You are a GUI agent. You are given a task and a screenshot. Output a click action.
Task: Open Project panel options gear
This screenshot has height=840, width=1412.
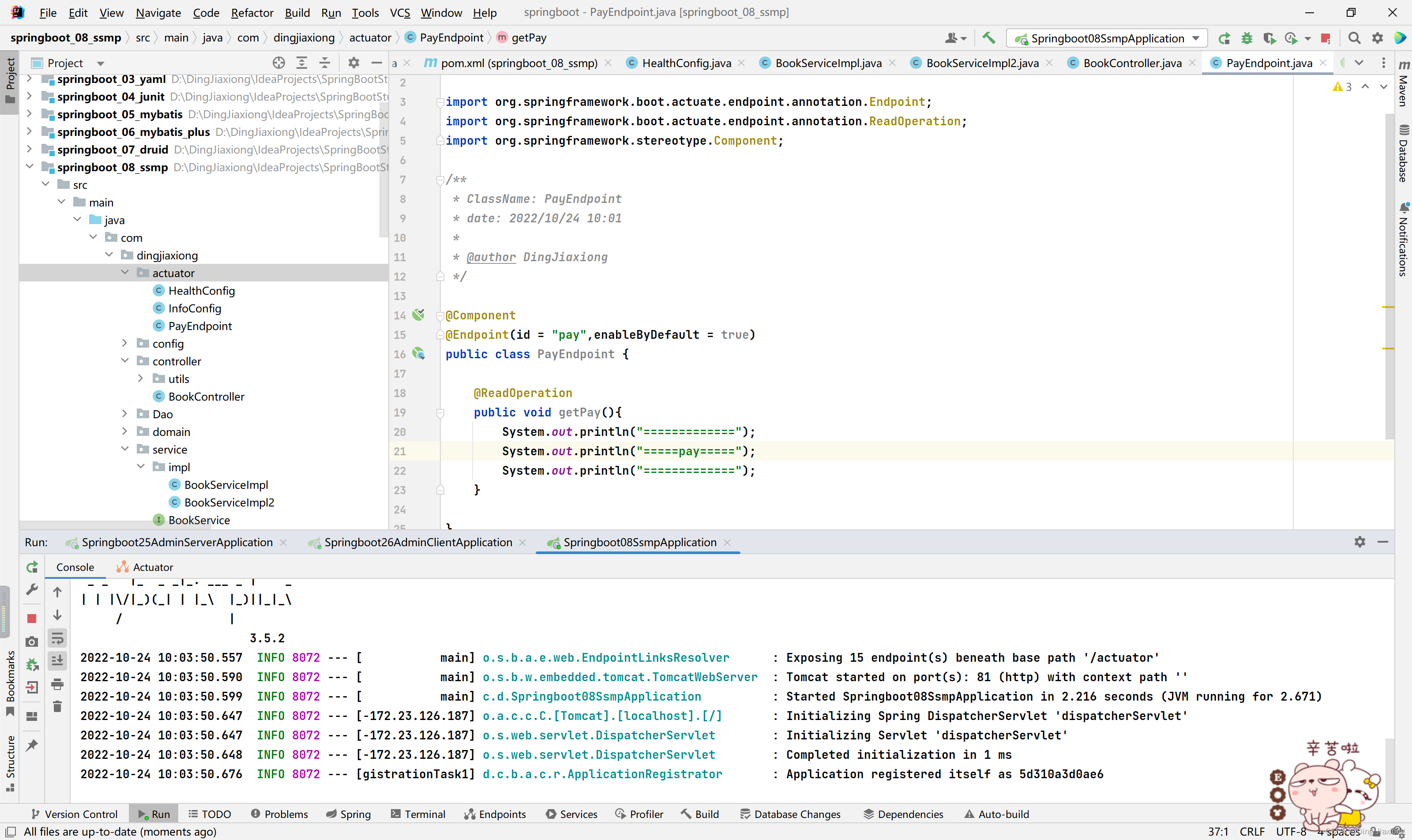coord(354,63)
